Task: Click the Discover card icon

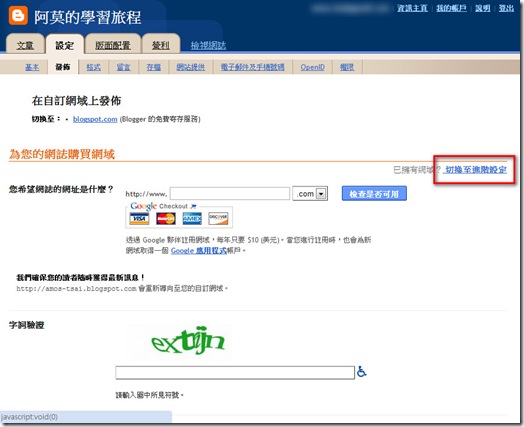Action: (219, 219)
